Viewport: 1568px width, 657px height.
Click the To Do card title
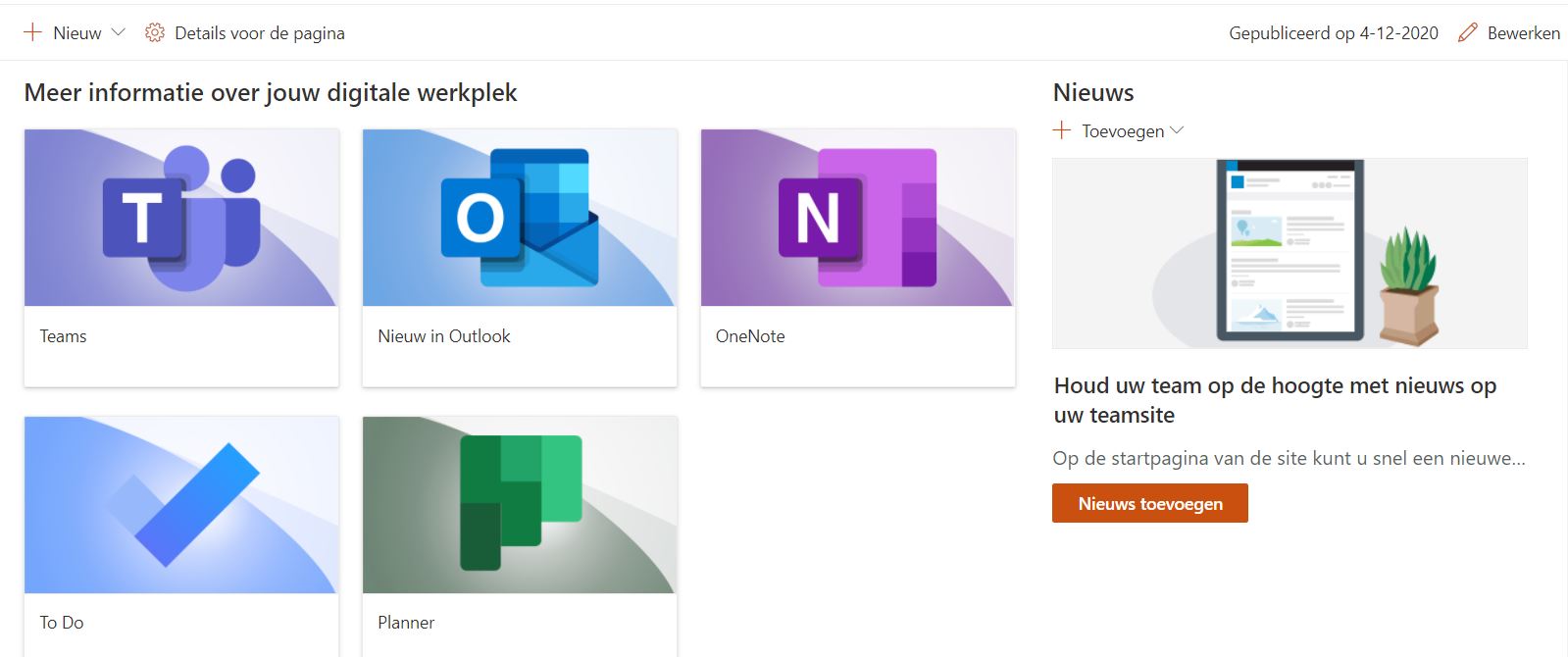click(x=62, y=623)
